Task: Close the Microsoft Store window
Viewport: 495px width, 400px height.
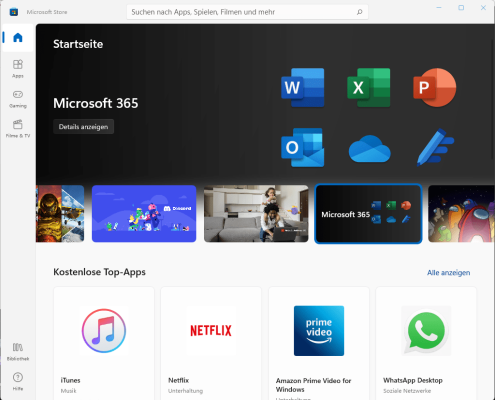Action: tap(483, 8)
